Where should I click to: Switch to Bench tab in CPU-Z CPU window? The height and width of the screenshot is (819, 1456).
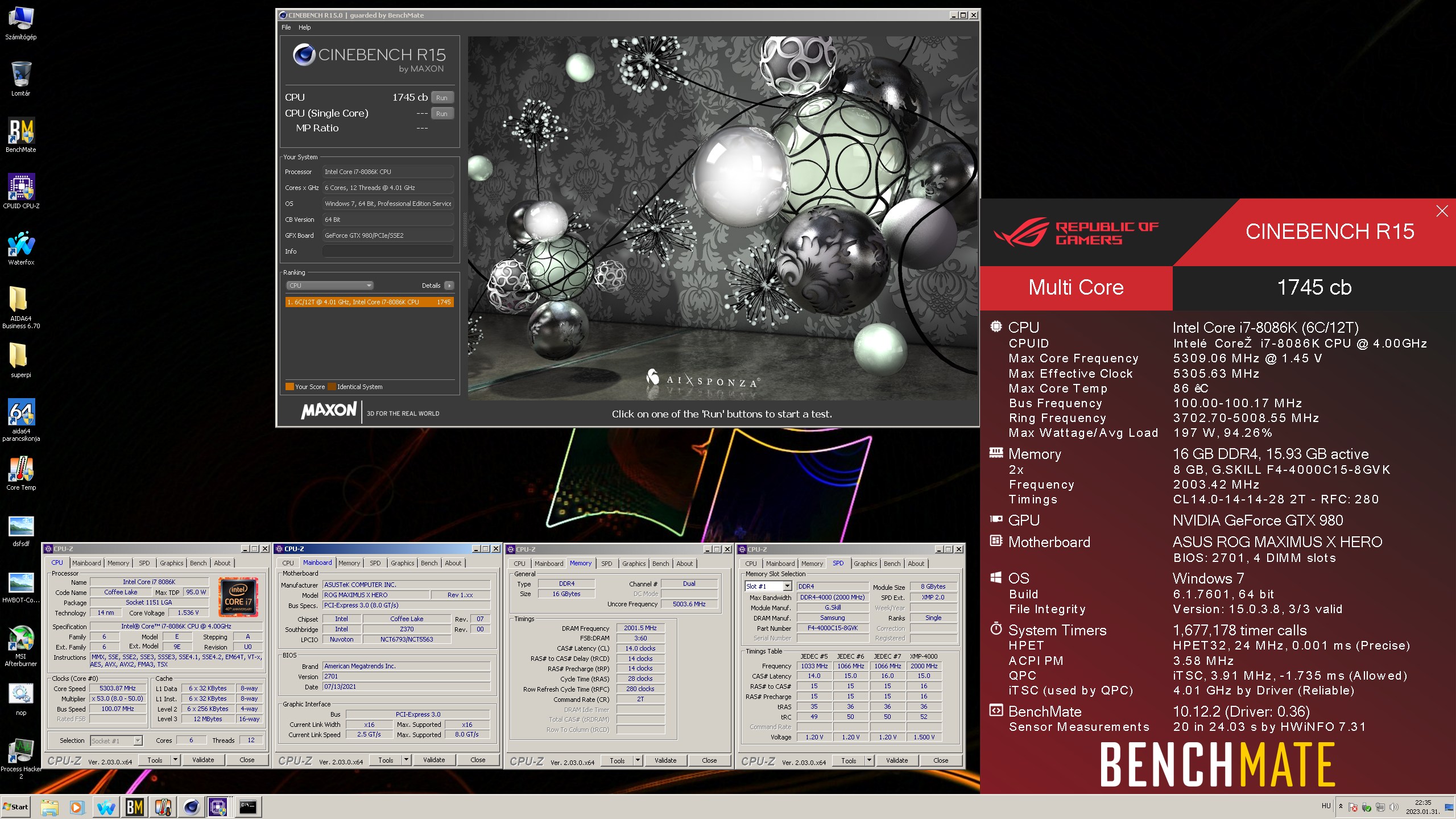pyautogui.click(x=198, y=563)
